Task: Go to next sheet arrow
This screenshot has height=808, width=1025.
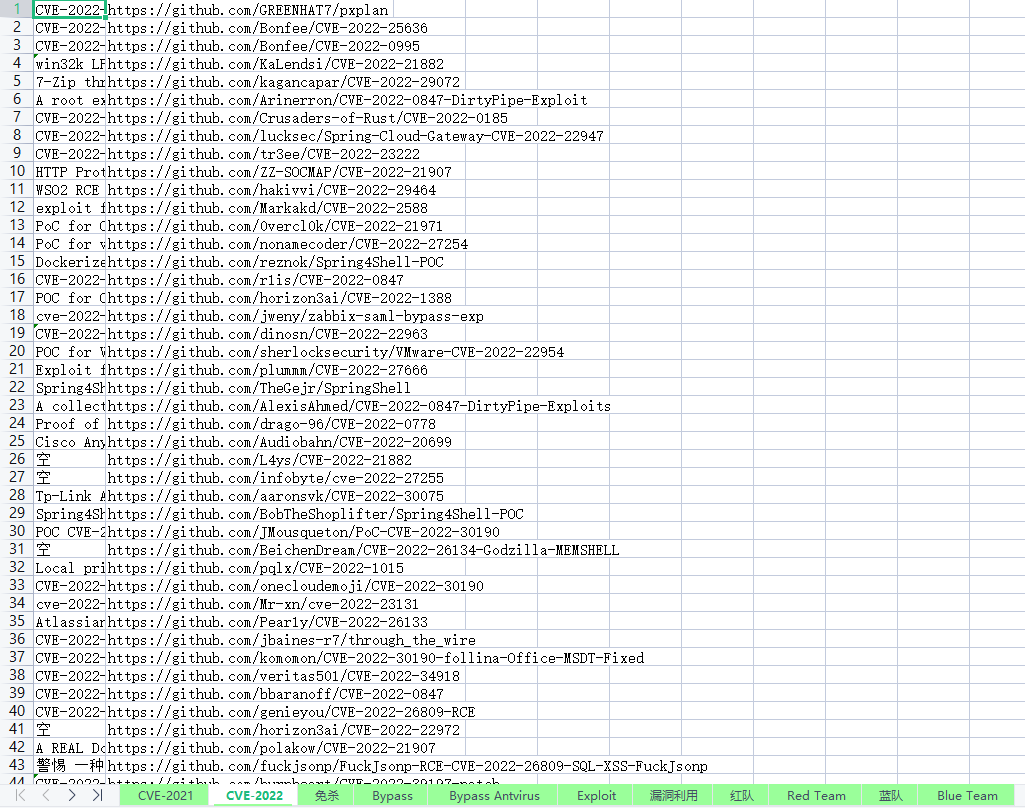Action: point(72,795)
